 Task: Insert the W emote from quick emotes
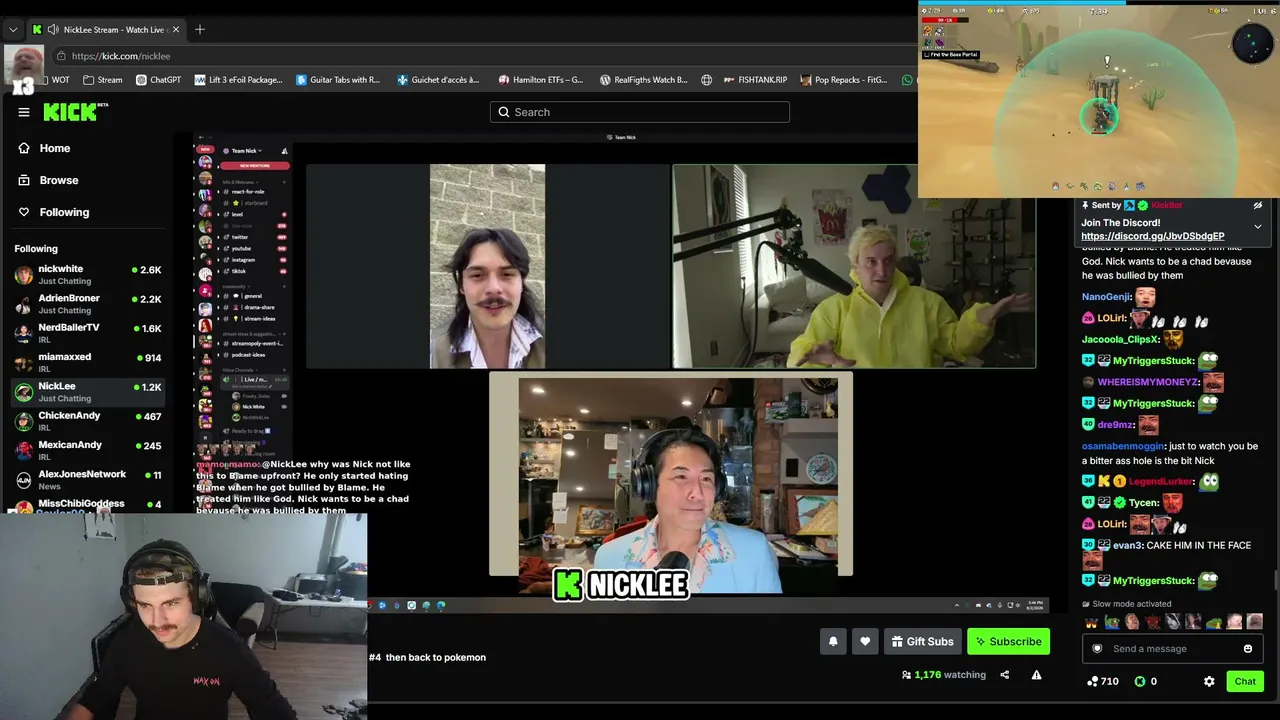(1091, 622)
